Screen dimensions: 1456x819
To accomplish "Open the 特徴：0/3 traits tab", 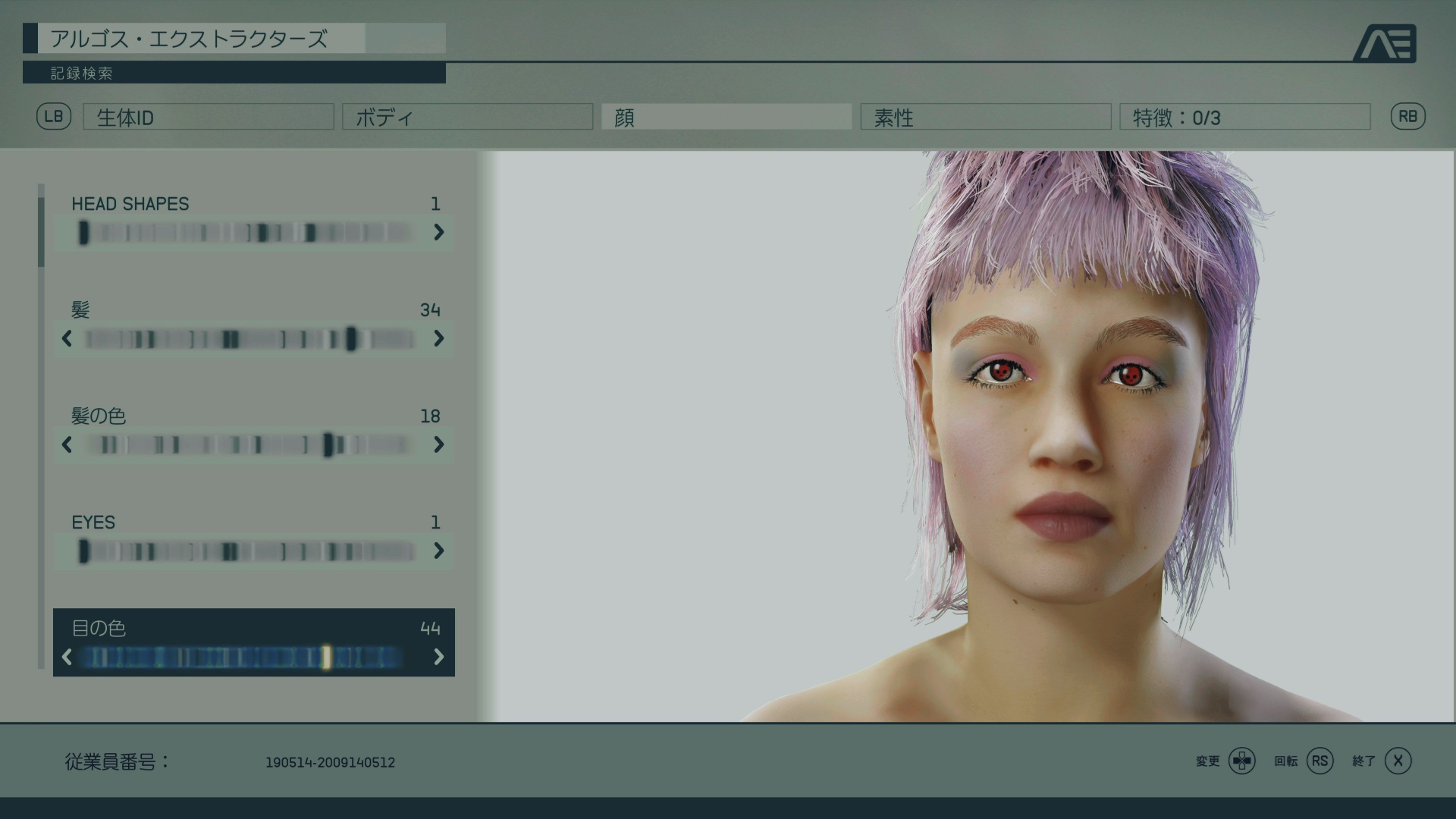I will (1244, 118).
